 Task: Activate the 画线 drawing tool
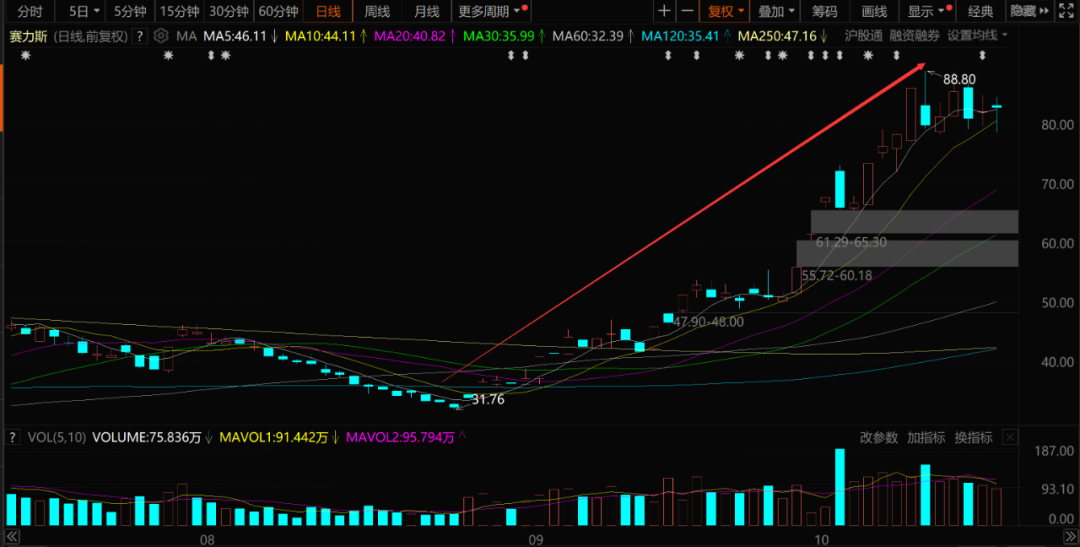click(x=873, y=11)
